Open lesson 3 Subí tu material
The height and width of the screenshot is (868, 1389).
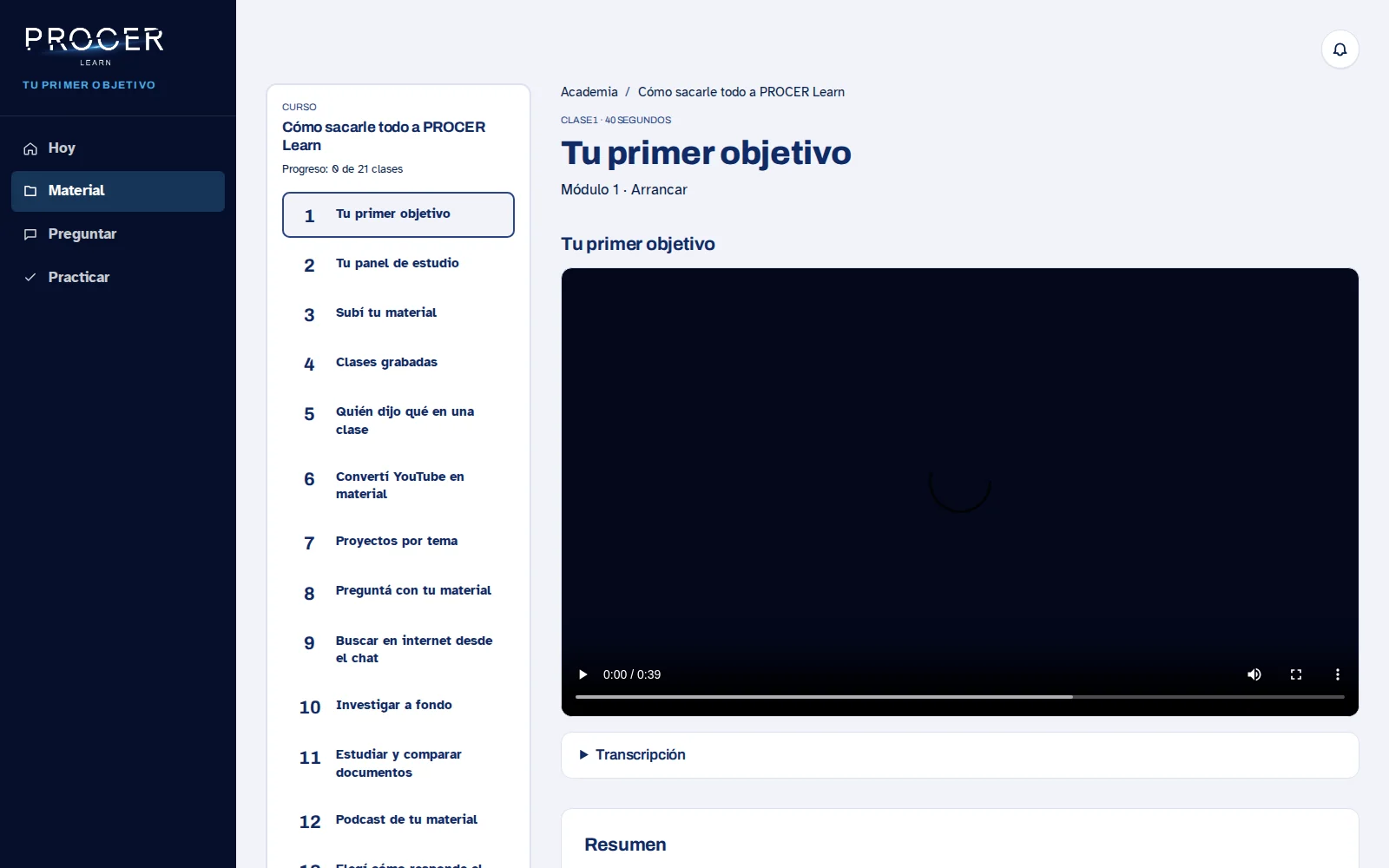(398, 313)
